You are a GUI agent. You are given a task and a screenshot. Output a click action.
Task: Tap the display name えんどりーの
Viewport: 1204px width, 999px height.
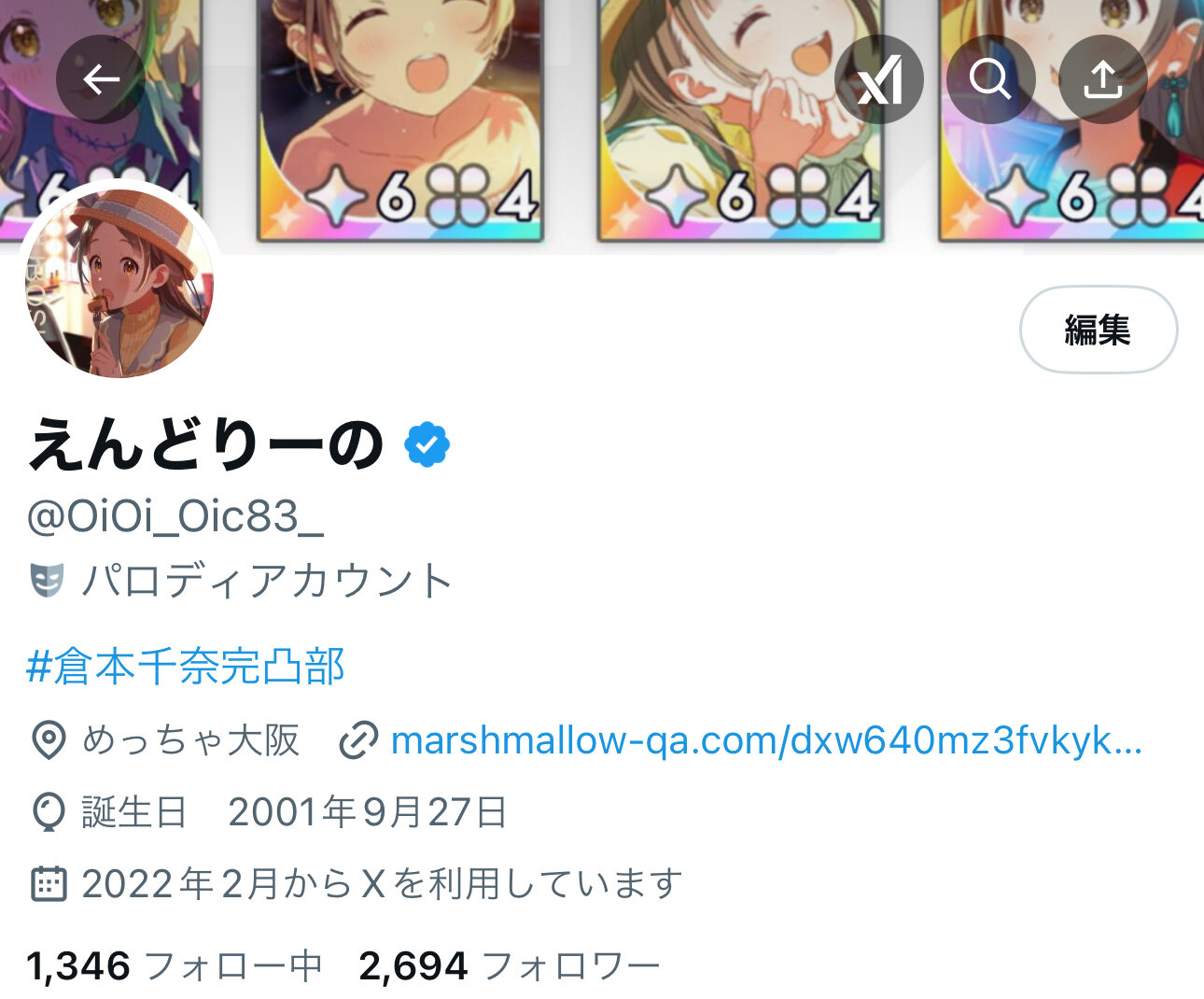(205, 444)
